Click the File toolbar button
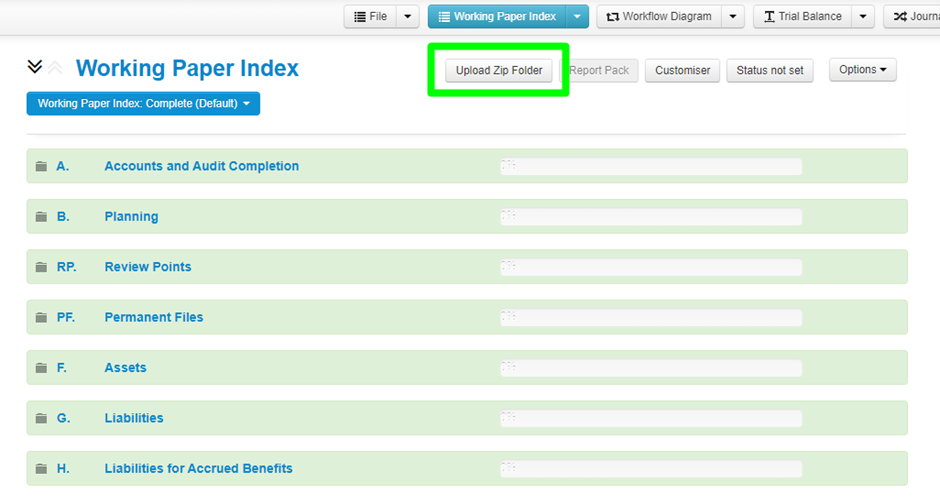The image size is (940, 504). click(x=370, y=17)
